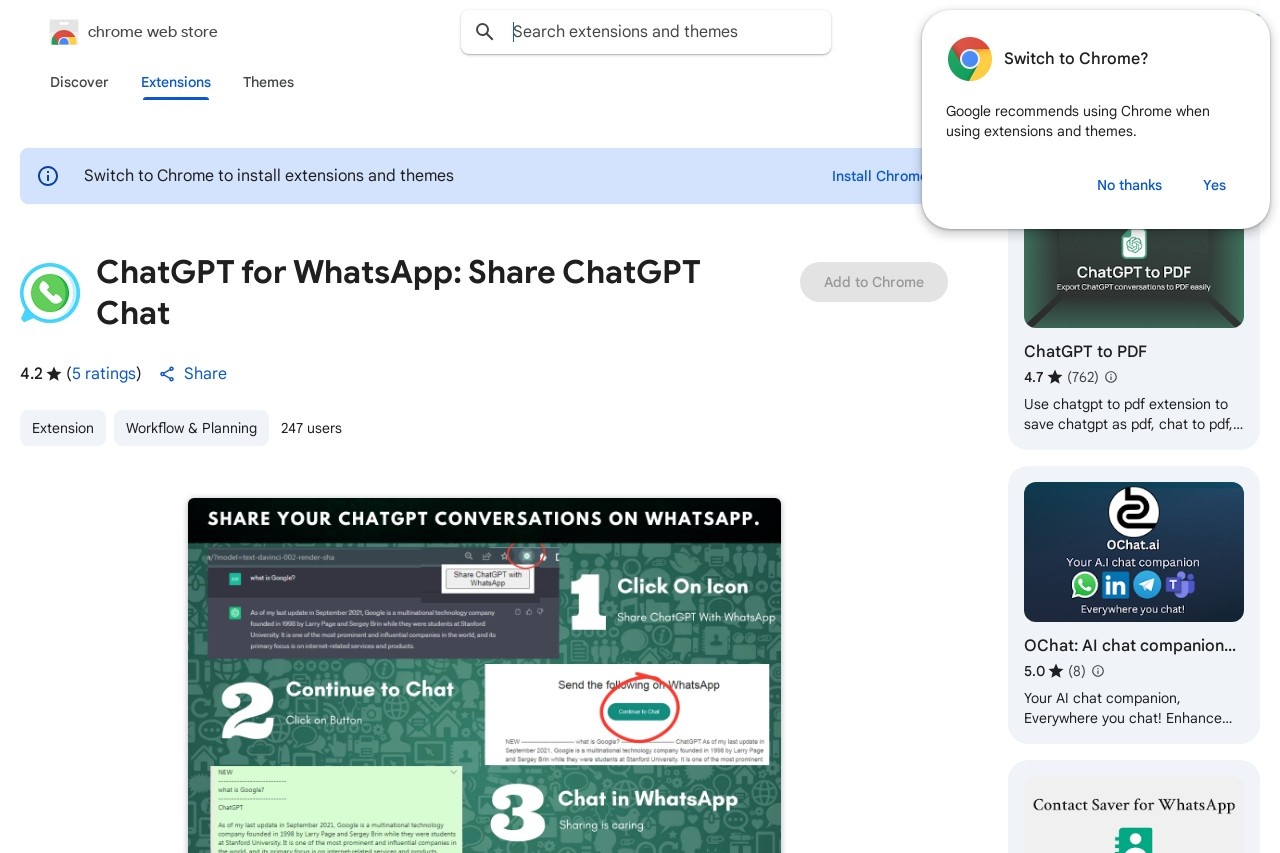Image resolution: width=1280 pixels, height=853 pixels.
Task: Click the Extension category chip
Action: click(x=63, y=428)
